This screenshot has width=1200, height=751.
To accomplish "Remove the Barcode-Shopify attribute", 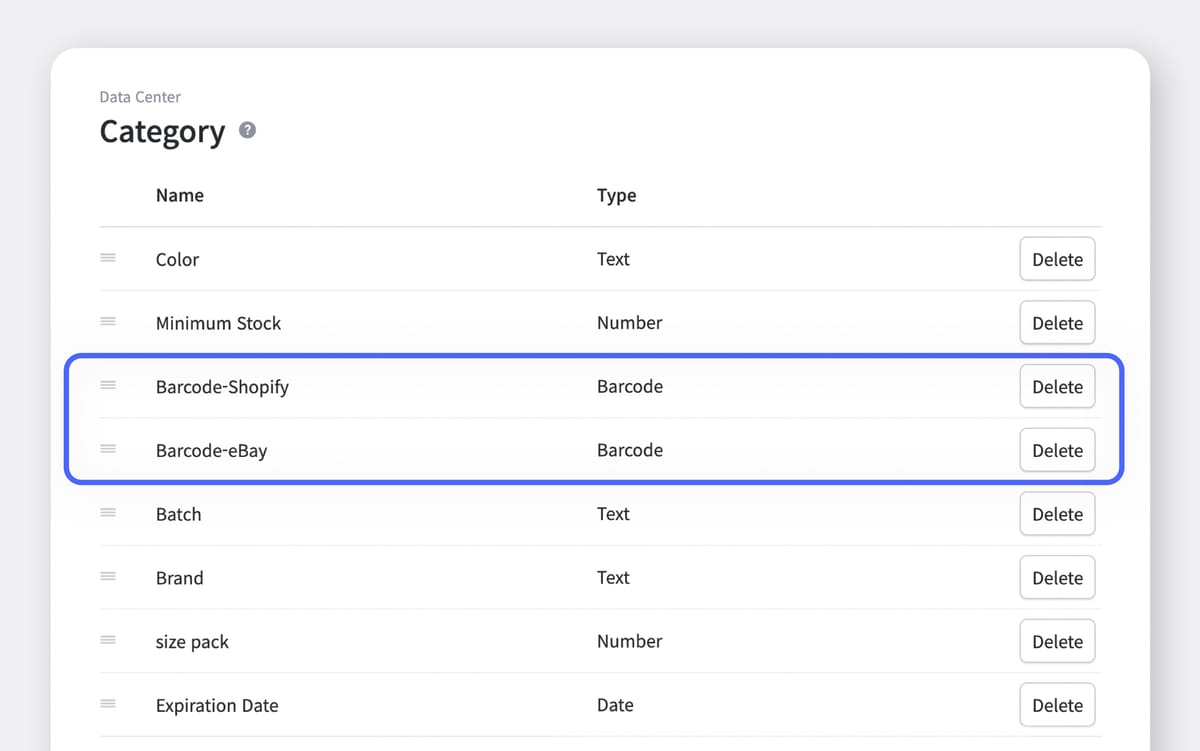I will coord(1057,386).
